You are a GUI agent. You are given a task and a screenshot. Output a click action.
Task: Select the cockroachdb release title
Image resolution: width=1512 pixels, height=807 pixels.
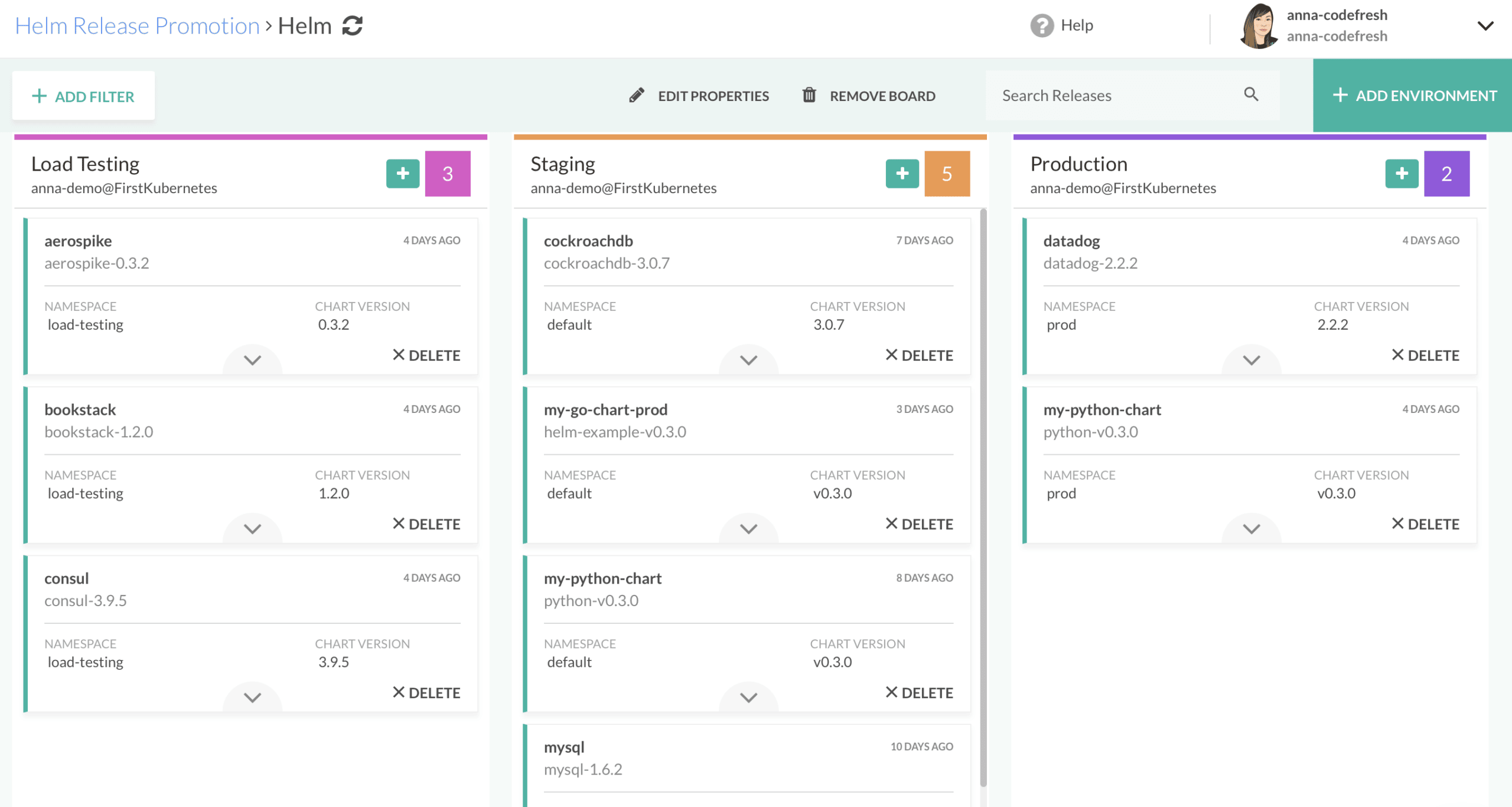588,241
